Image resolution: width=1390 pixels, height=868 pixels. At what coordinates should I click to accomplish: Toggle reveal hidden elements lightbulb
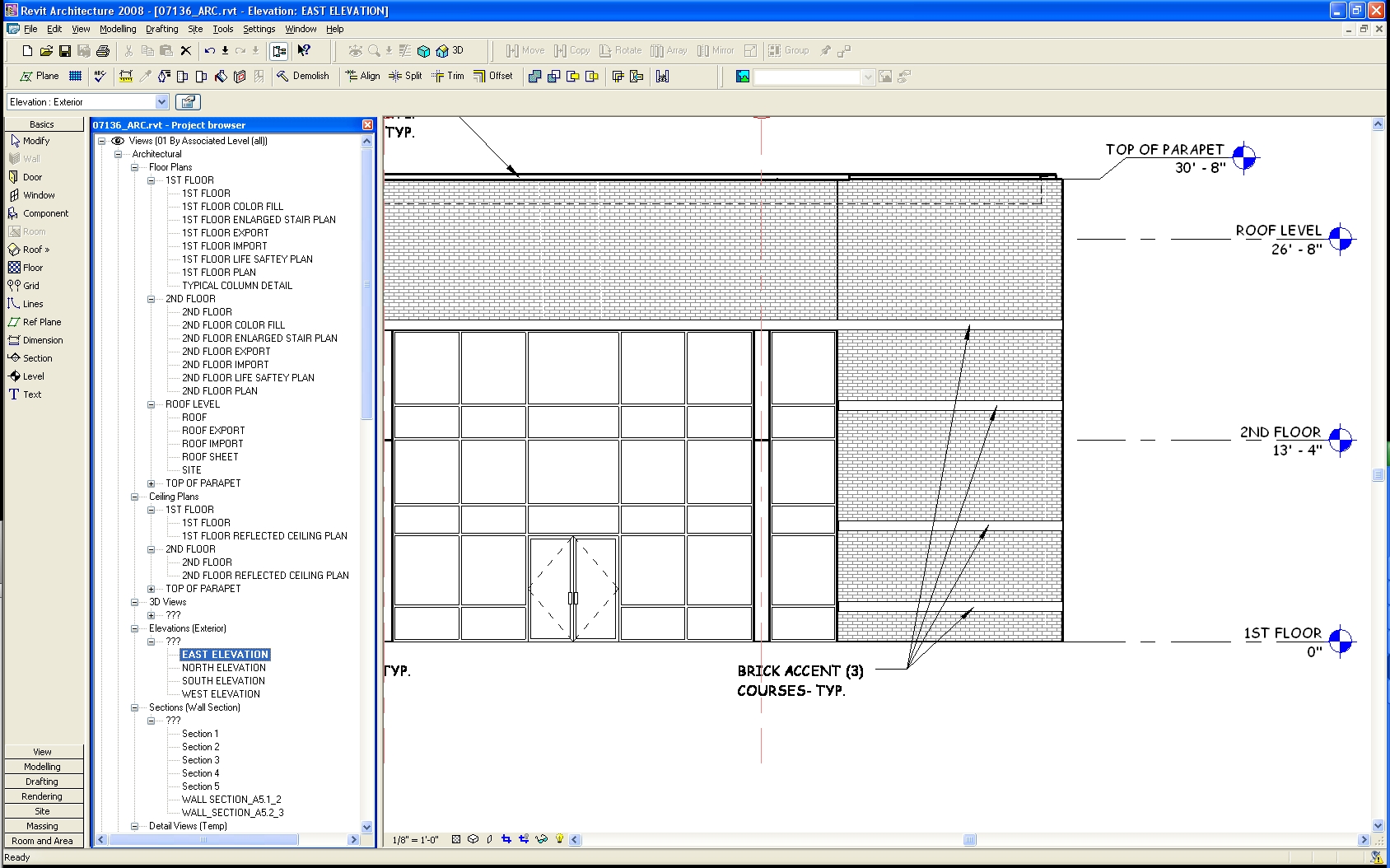coord(560,839)
